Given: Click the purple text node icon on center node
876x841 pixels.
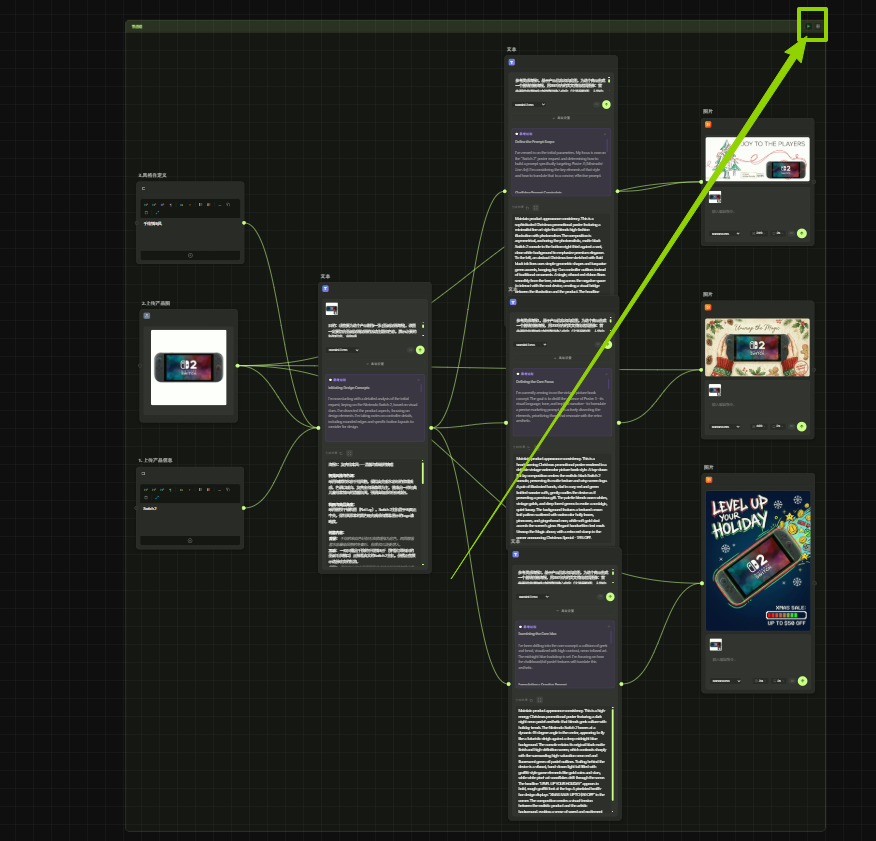Looking at the screenshot, I should (x=325, y=288).
